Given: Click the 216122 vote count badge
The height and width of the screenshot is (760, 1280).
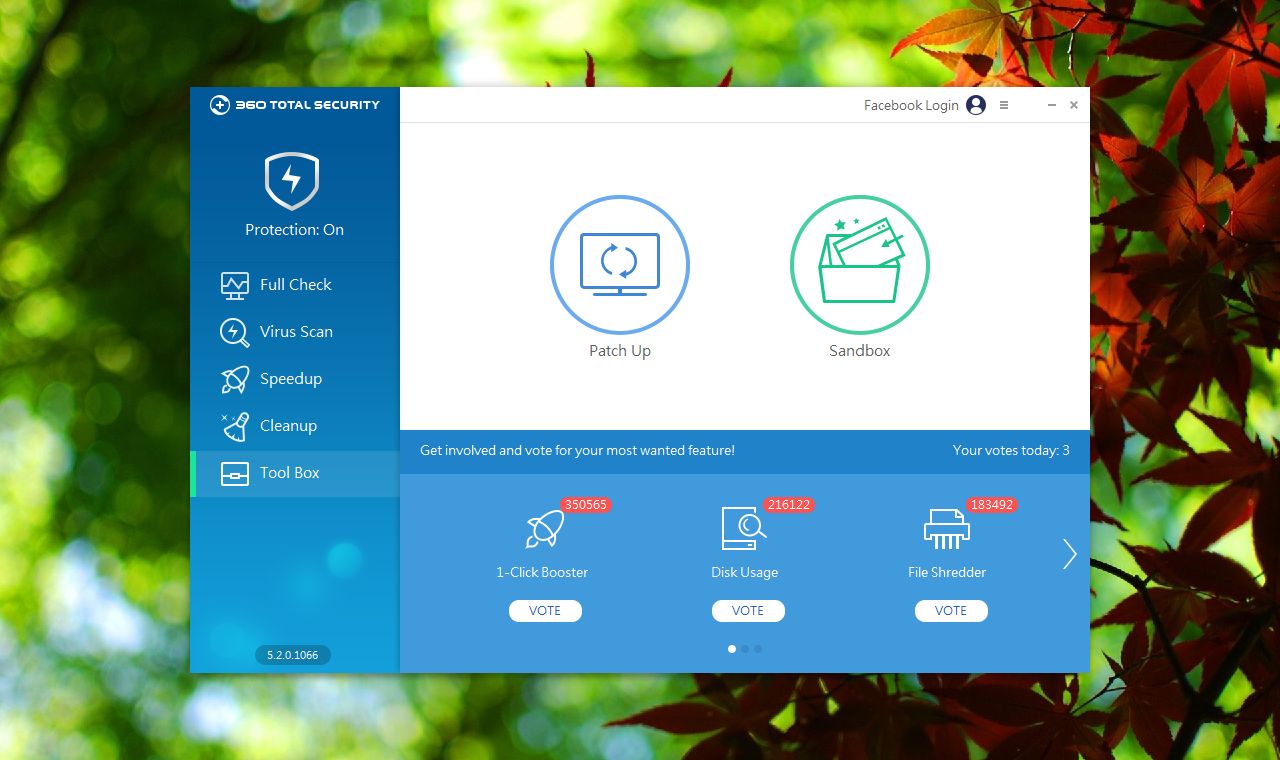Looking at the screenshot, I should click(789, 505).
